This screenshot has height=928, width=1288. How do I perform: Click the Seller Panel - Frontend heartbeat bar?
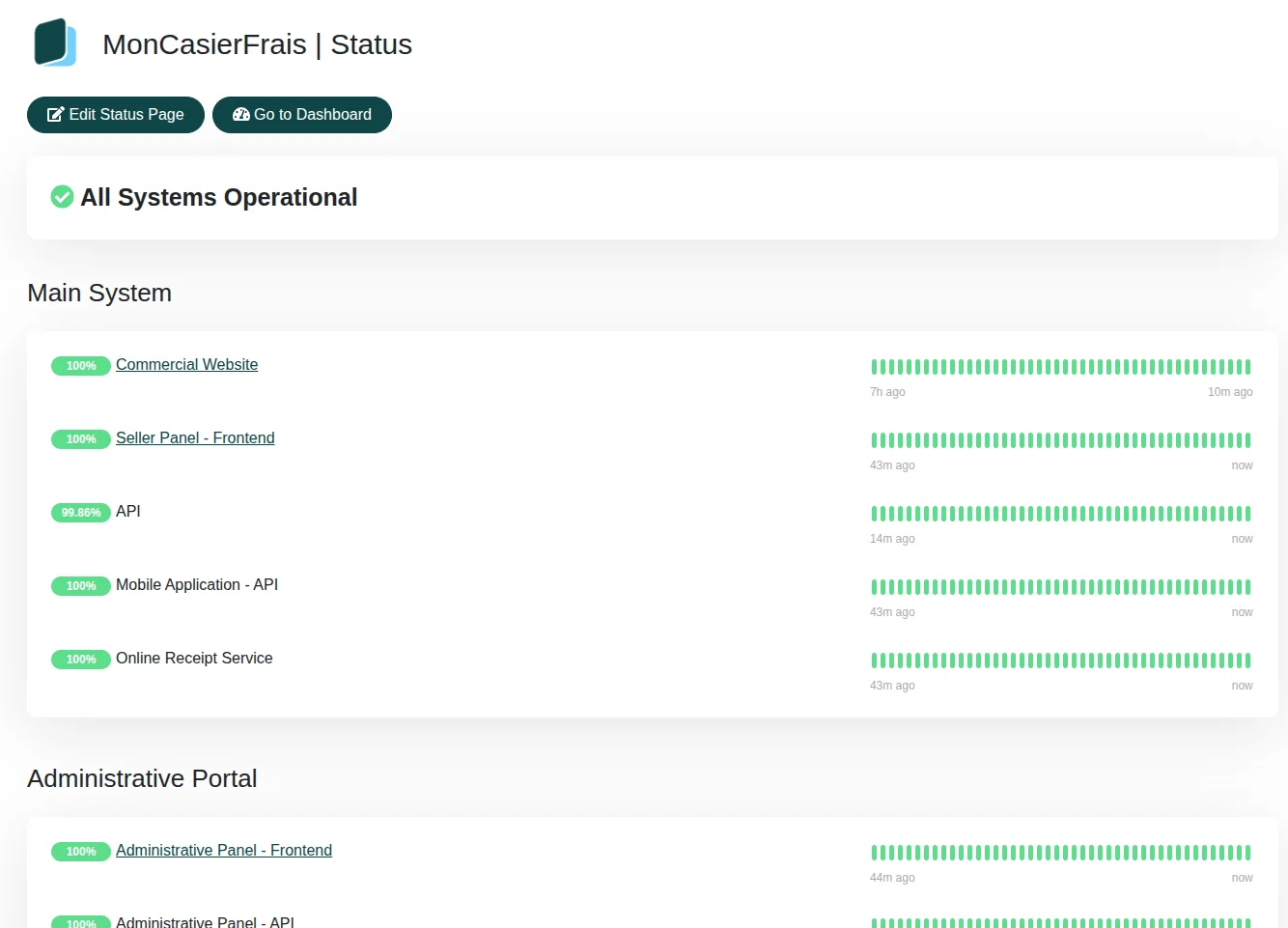(1061, 440)
